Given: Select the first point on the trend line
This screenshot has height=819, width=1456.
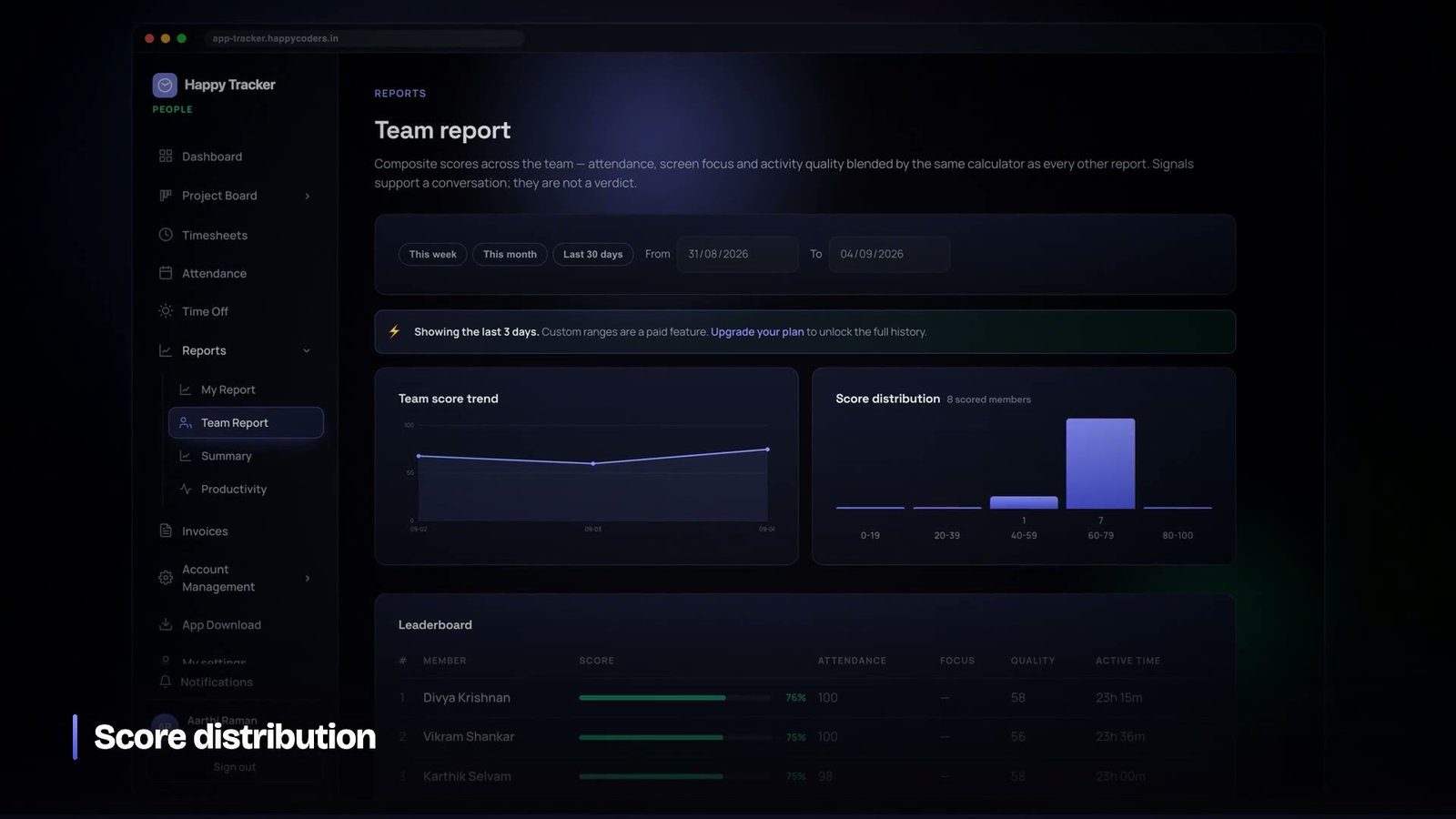Looking at the screenshot, I should coord(419,456).
